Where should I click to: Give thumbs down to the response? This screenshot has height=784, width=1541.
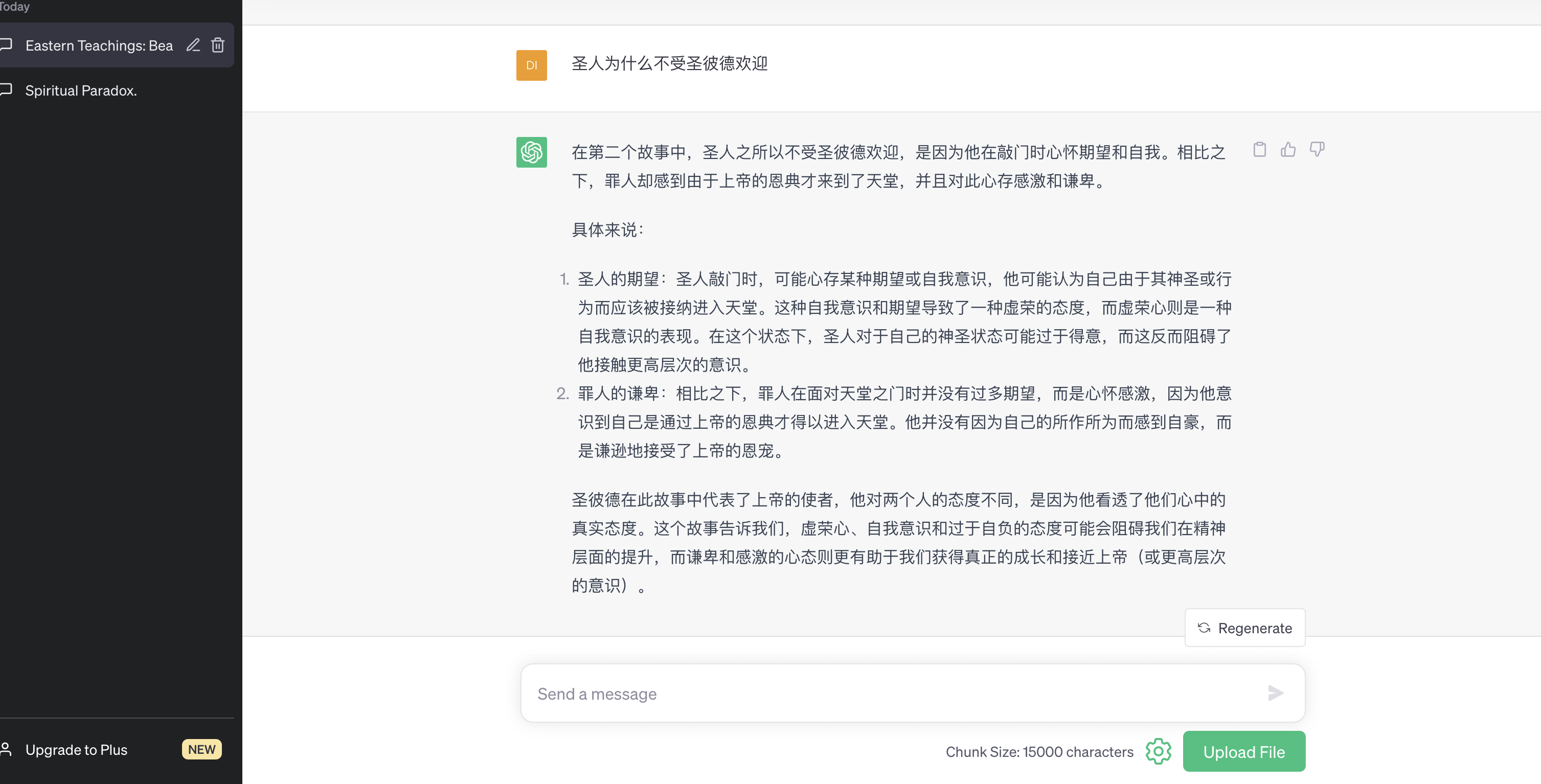(1317, 150)
